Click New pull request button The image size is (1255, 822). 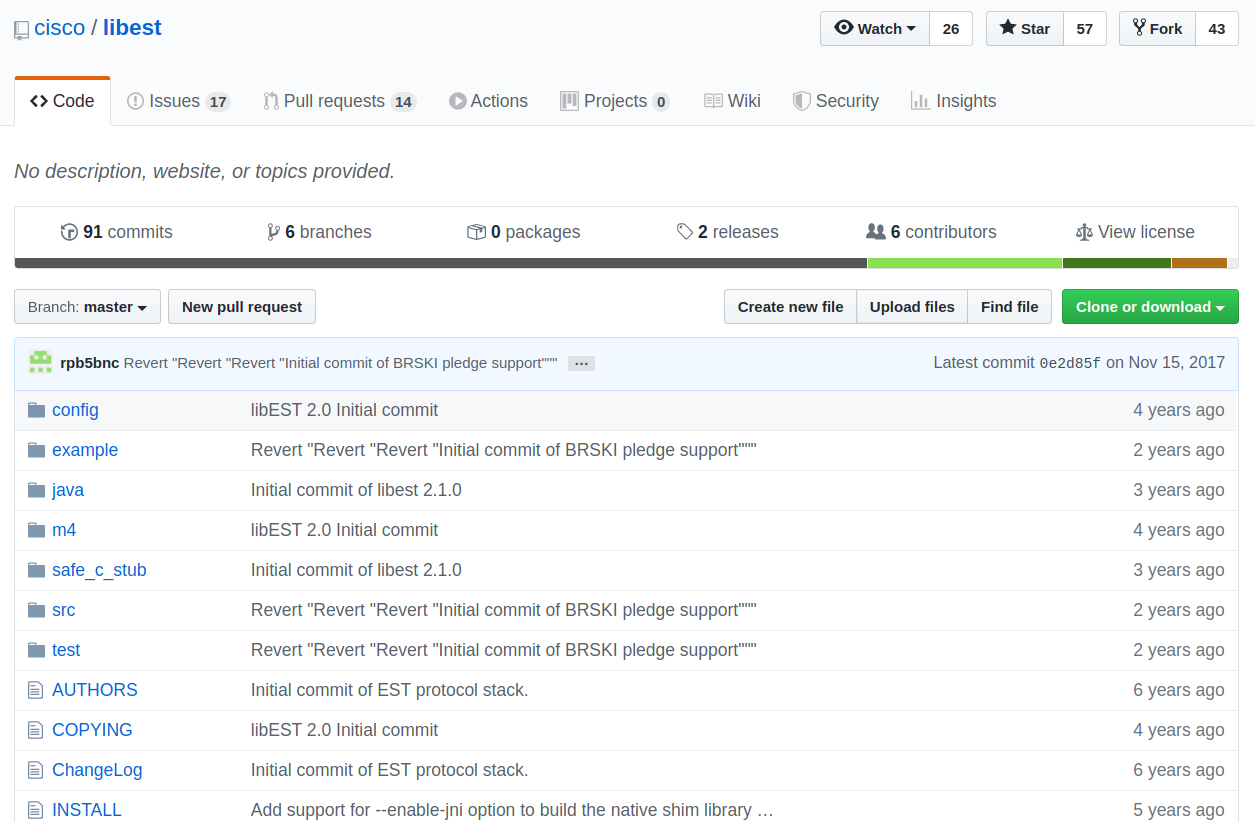242,307
